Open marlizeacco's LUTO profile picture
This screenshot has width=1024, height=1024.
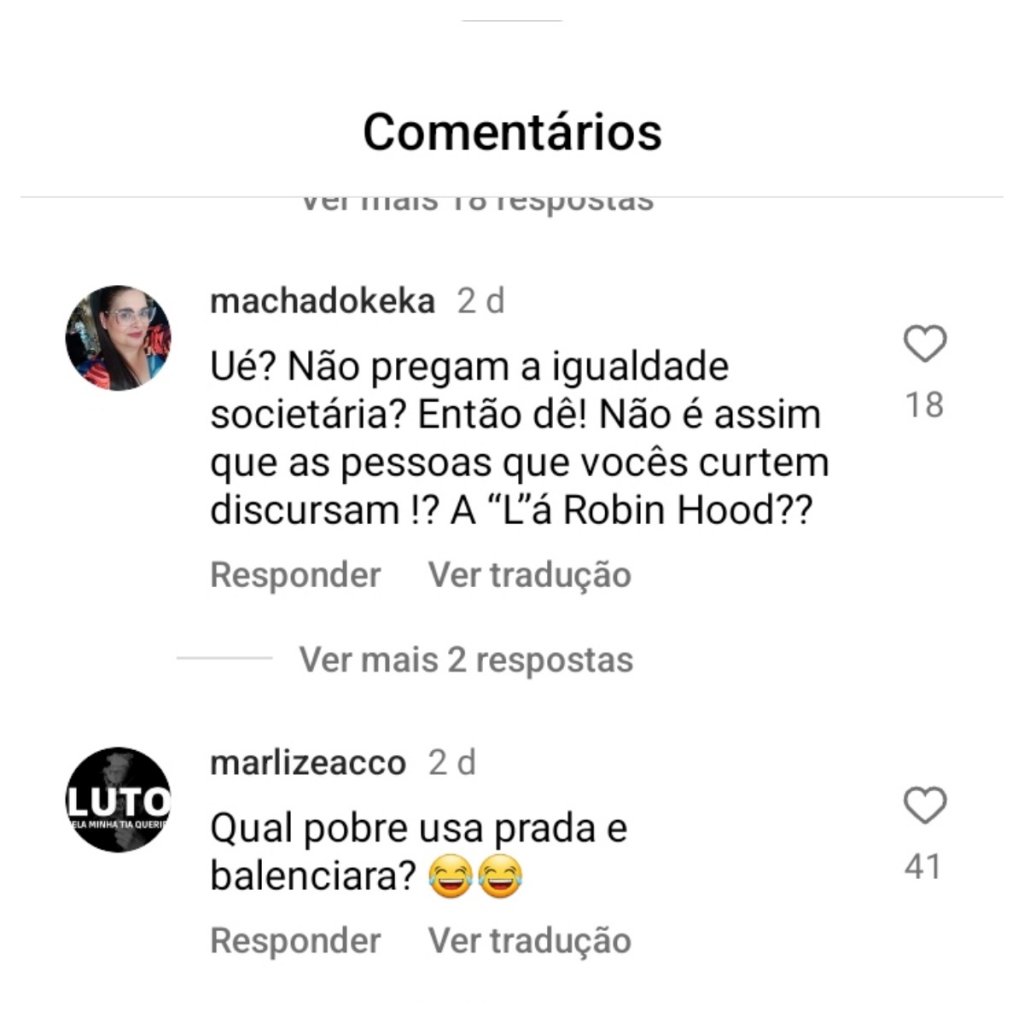click(118, 799)
